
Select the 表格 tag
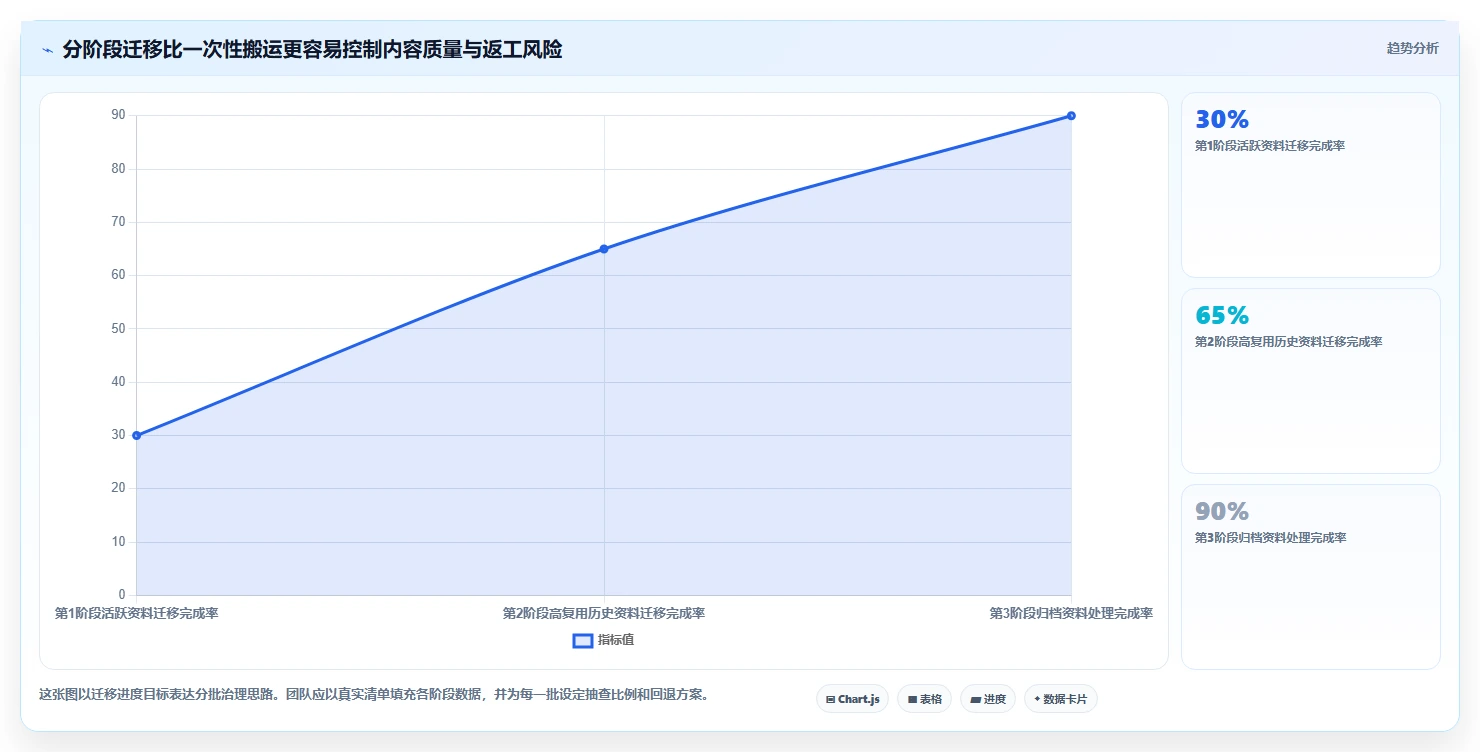click(x=924, y=699)
